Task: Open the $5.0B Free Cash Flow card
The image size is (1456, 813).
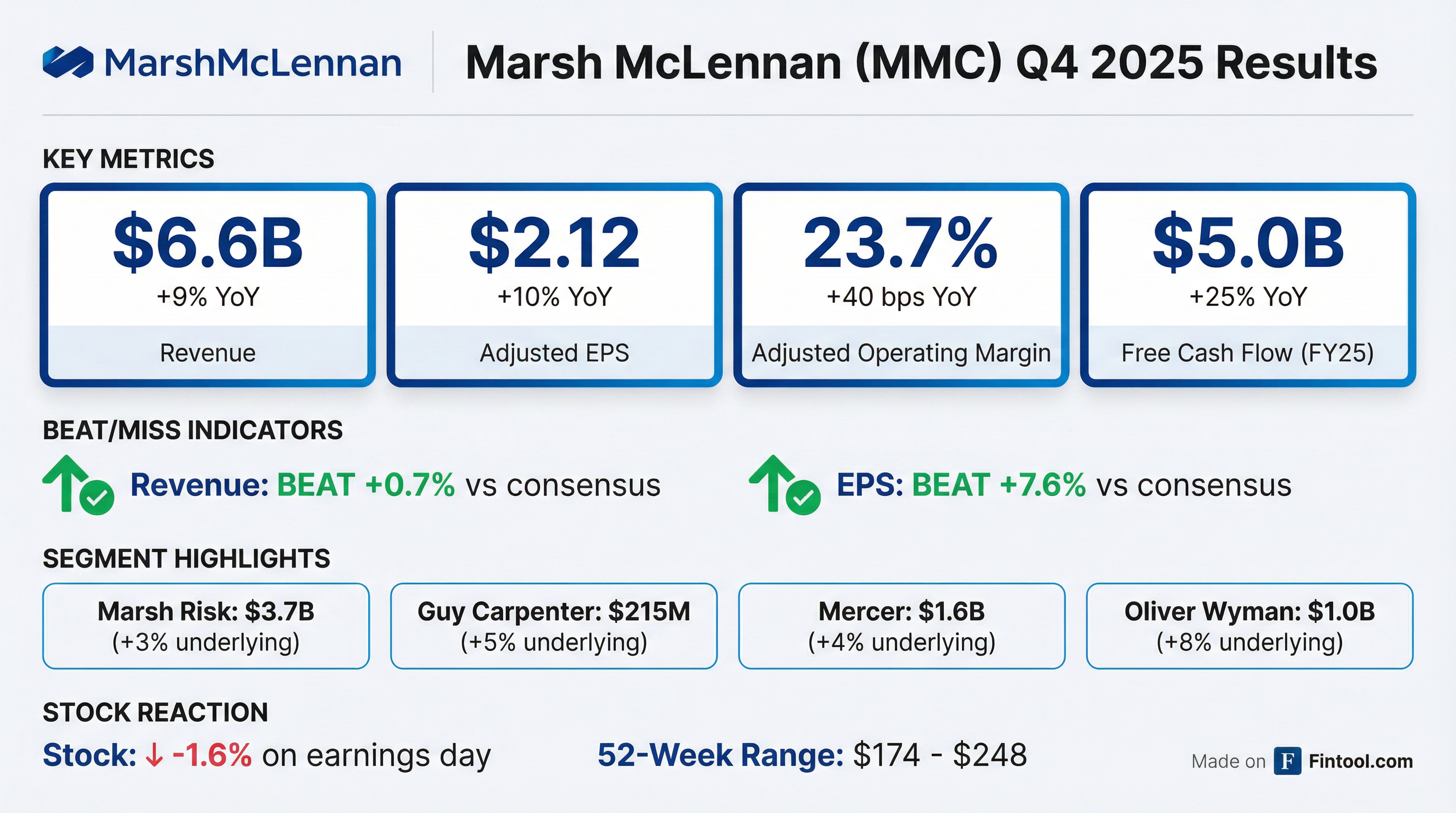Action: point(1248,284)
